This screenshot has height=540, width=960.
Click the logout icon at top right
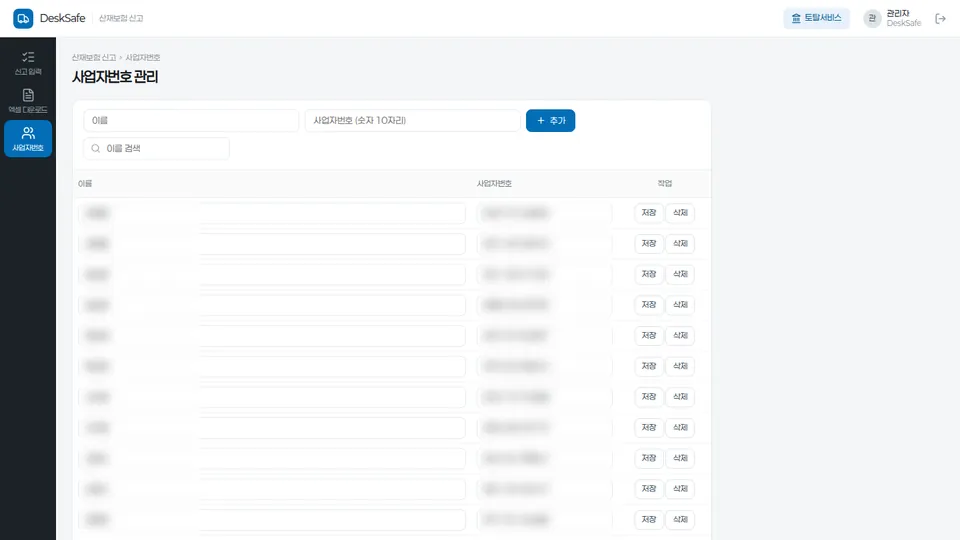pos(940,19)
